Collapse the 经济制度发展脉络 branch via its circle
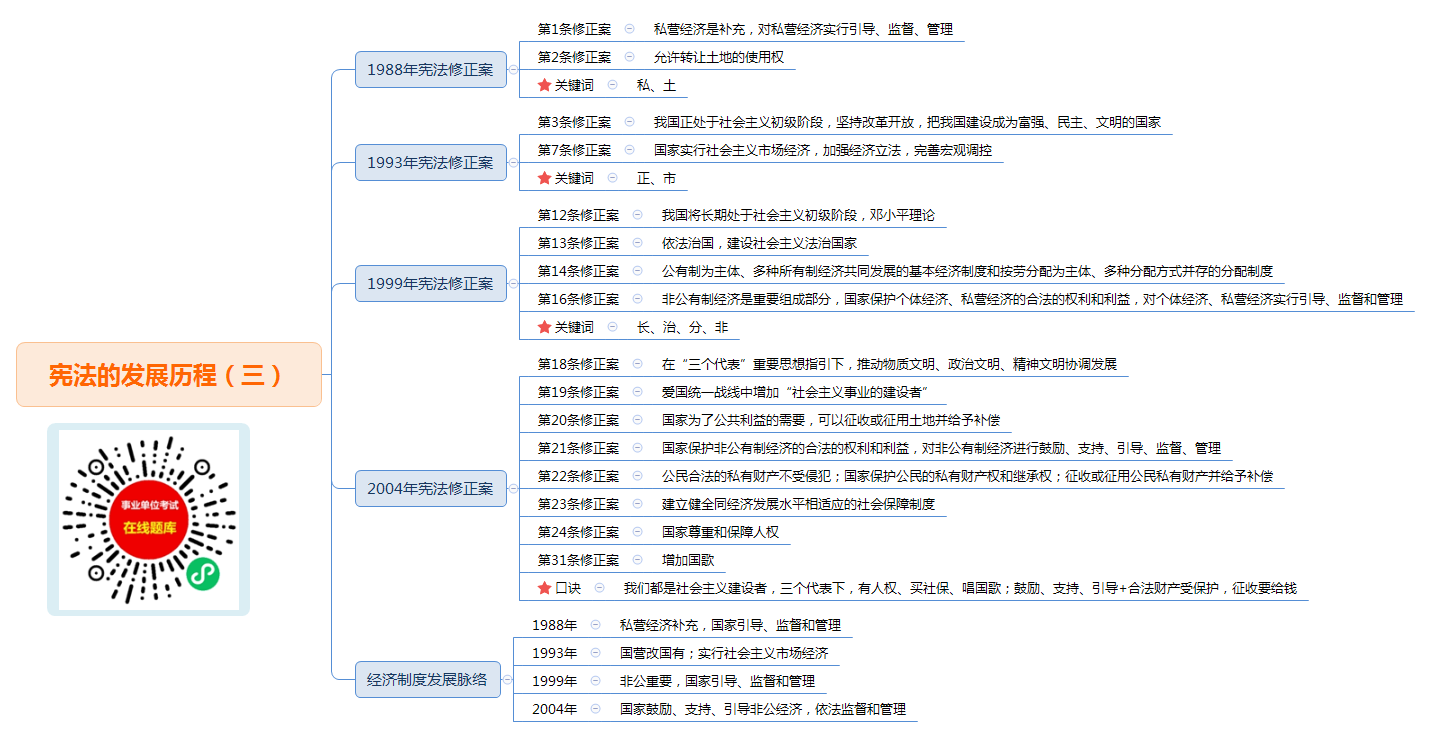The width and height of the screenshot is (1431, 737). coord(507,679)
